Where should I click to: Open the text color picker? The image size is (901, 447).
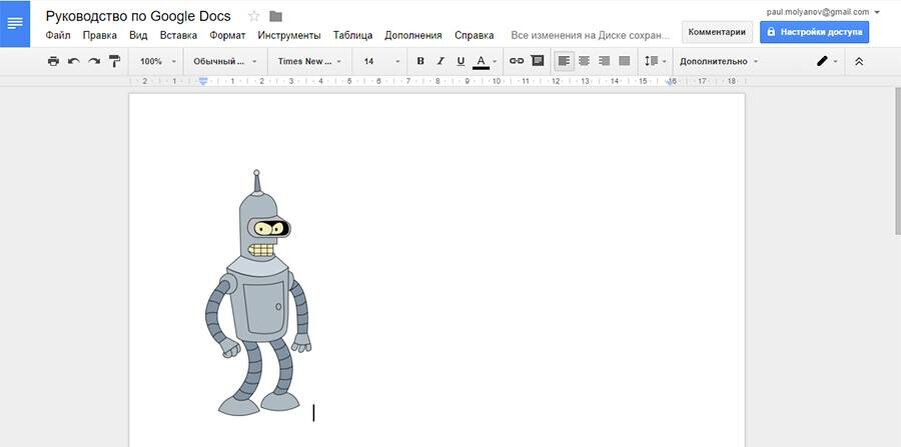(484, 61)
